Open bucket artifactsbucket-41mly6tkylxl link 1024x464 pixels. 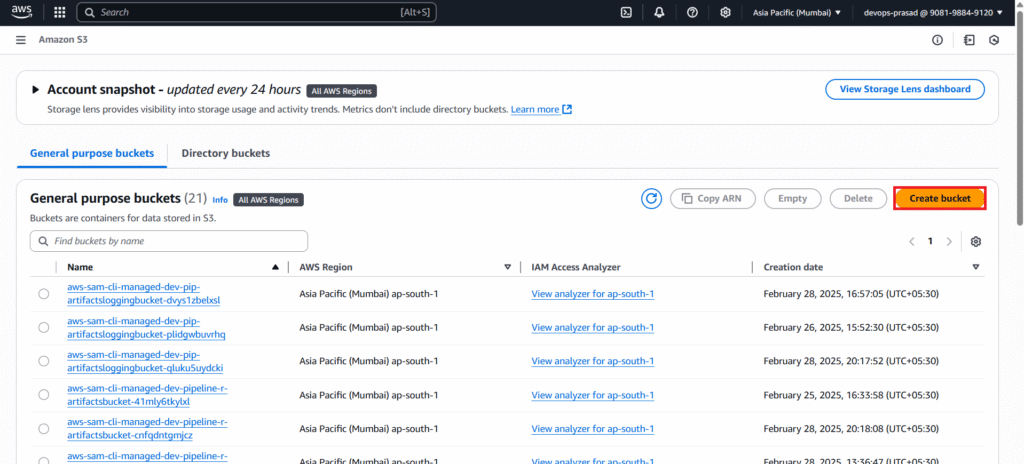pos(148,395)
